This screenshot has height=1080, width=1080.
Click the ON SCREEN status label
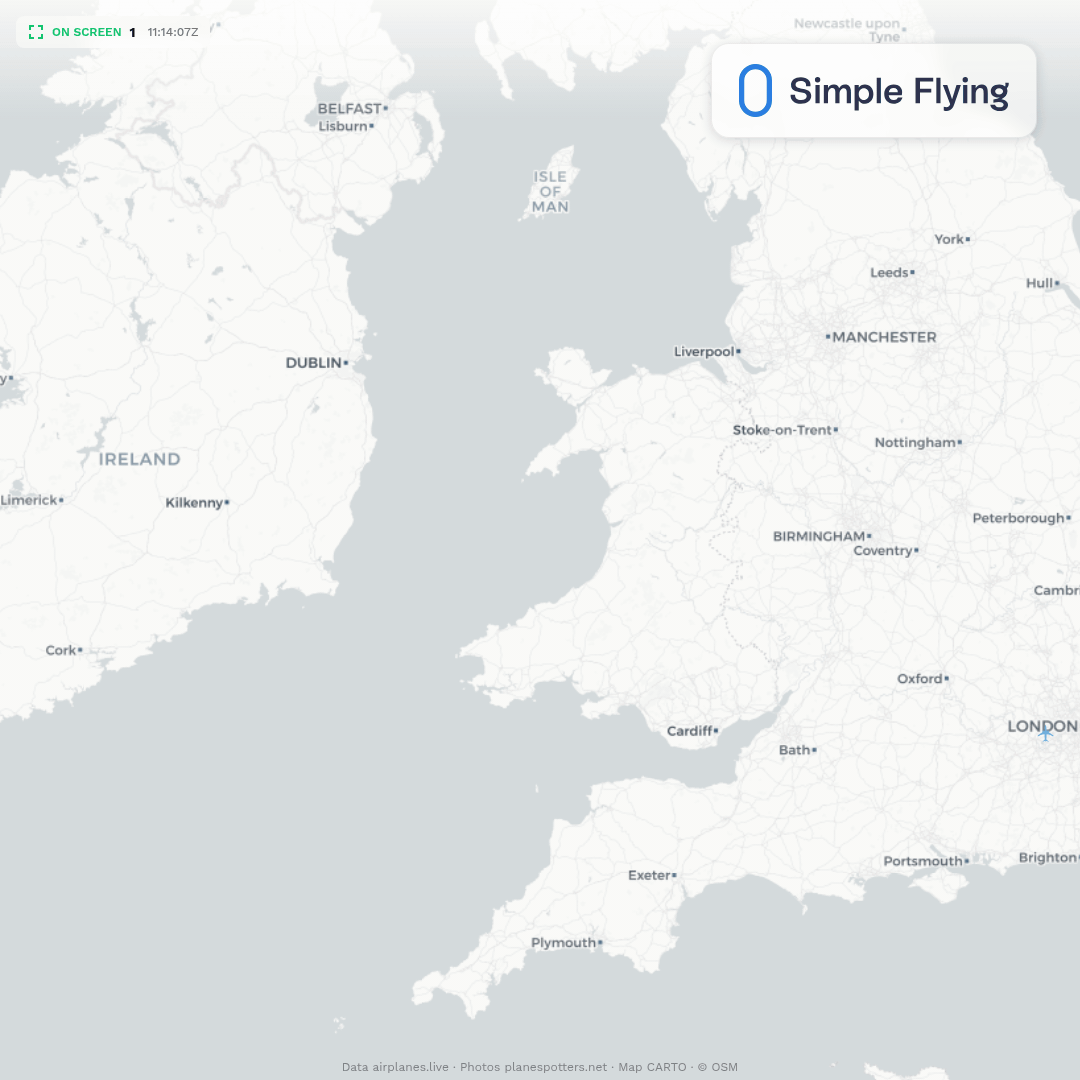pyautogui.click(x=87, y=32)
